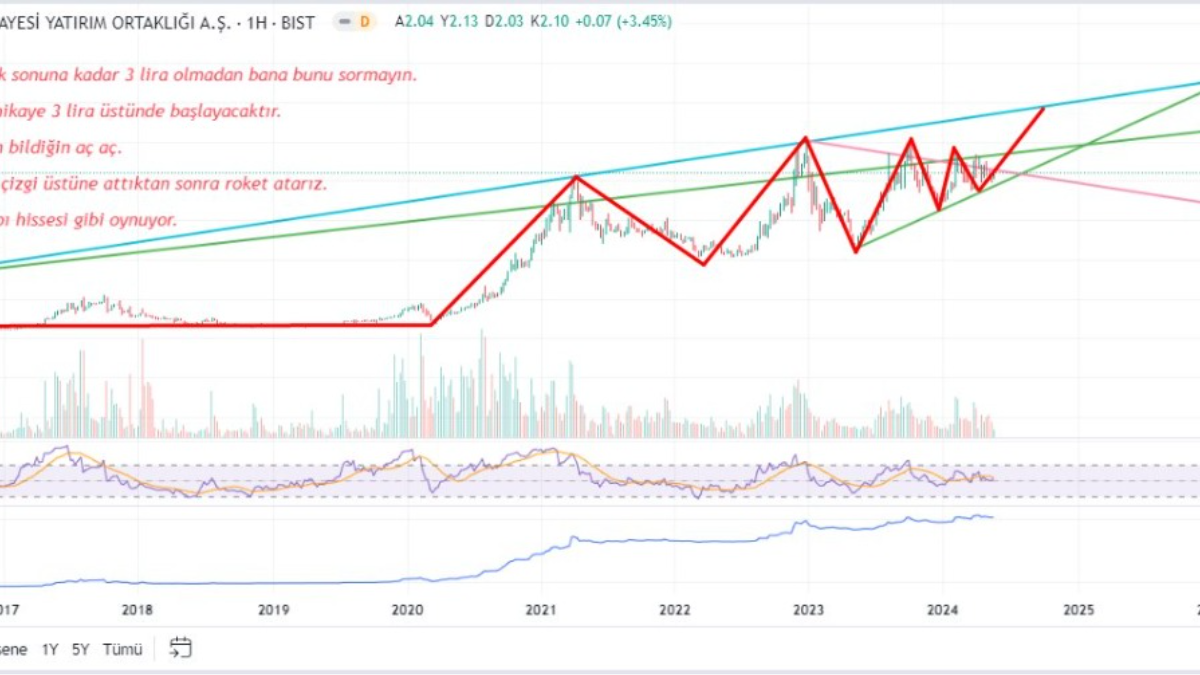Click the 2025 label on time axis

[x=1078, y=609]
